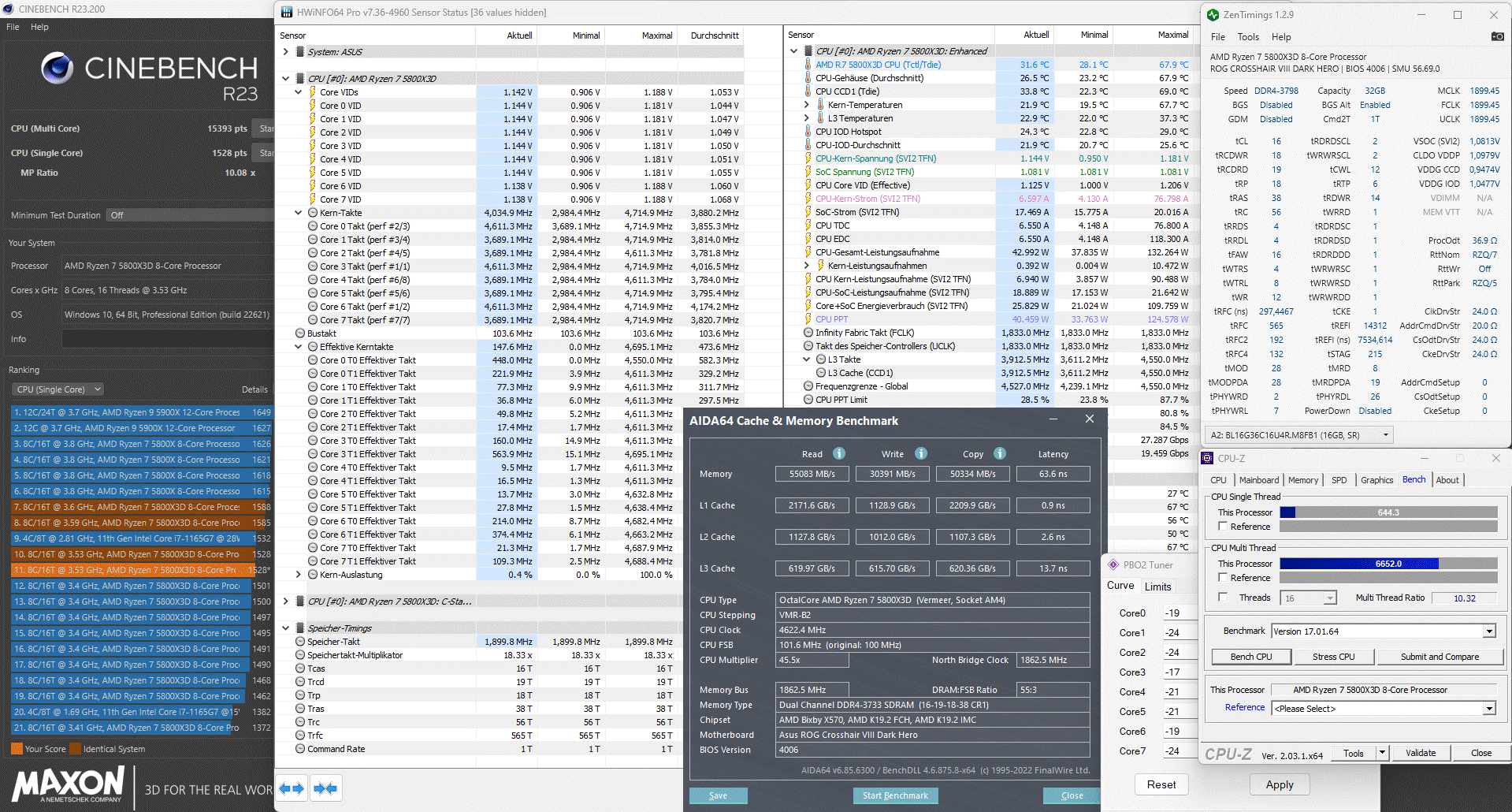
Task: Expand the System: ASUS sensor group
Action: 285,52
